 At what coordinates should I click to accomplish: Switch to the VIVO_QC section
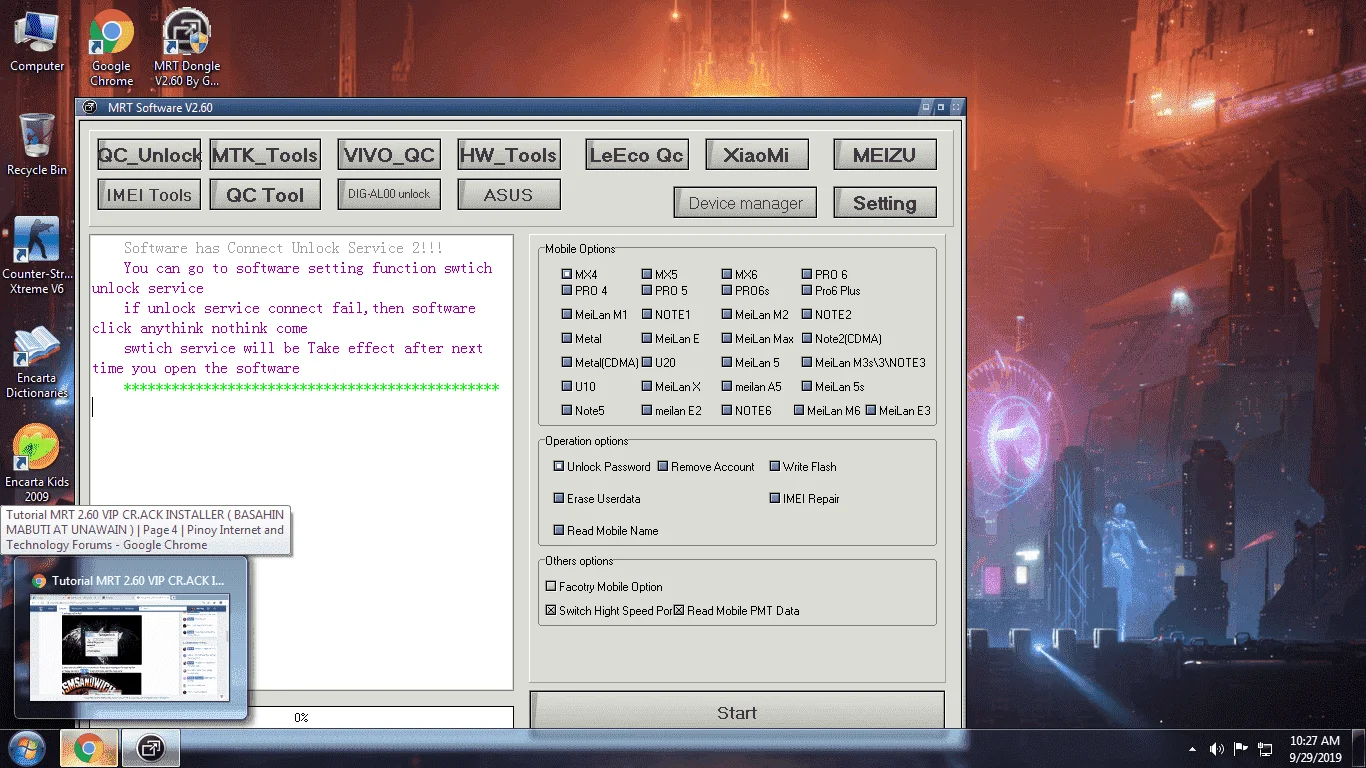(389, 155)
